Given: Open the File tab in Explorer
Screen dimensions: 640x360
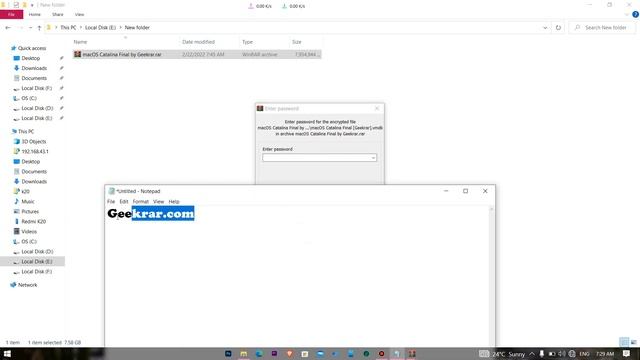Looking at the screenshot, I should point(11,14).
